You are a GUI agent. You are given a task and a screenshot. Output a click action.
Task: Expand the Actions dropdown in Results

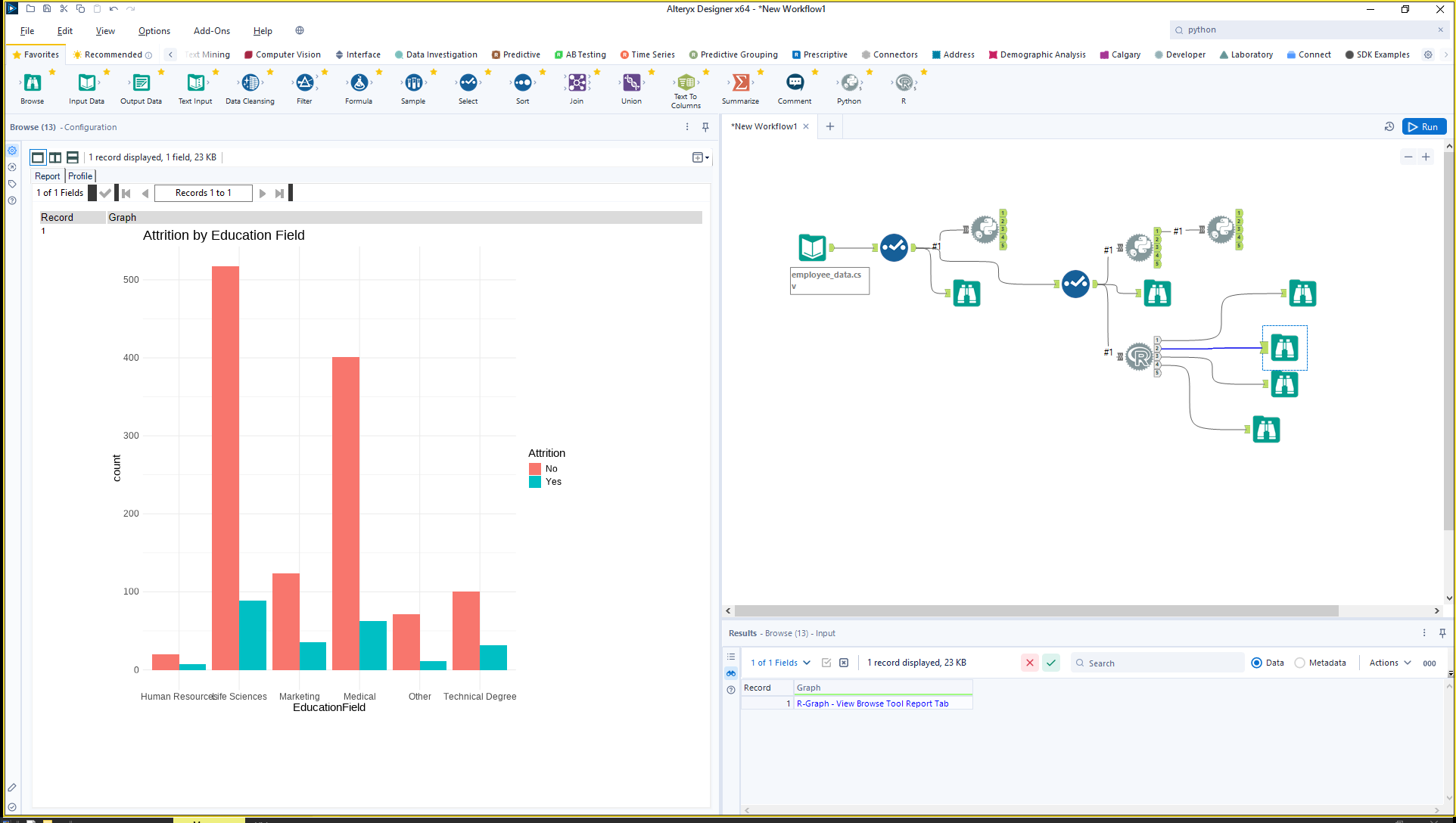coord(1390,663)
